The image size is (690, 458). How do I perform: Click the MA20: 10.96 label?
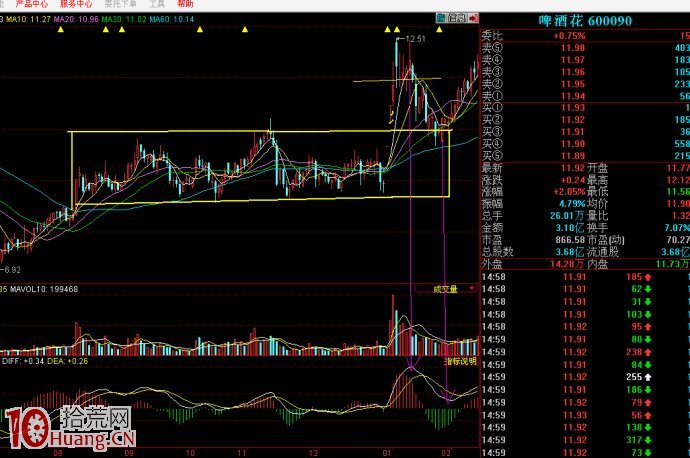[76, 19]
